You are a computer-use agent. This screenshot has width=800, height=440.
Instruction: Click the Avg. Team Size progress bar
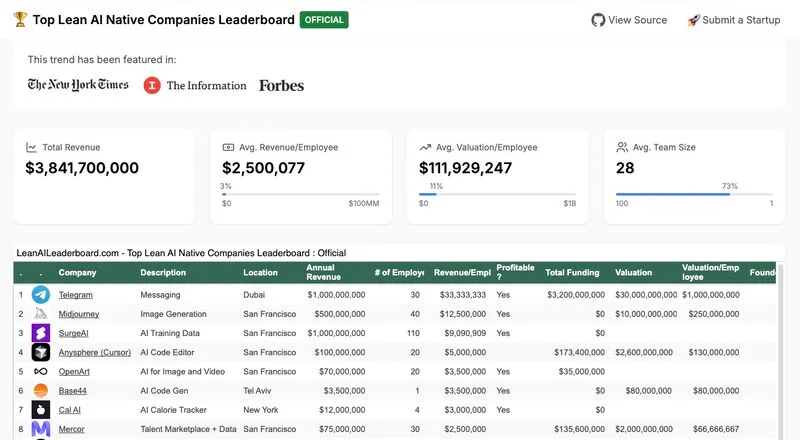[x=694, y=194]
